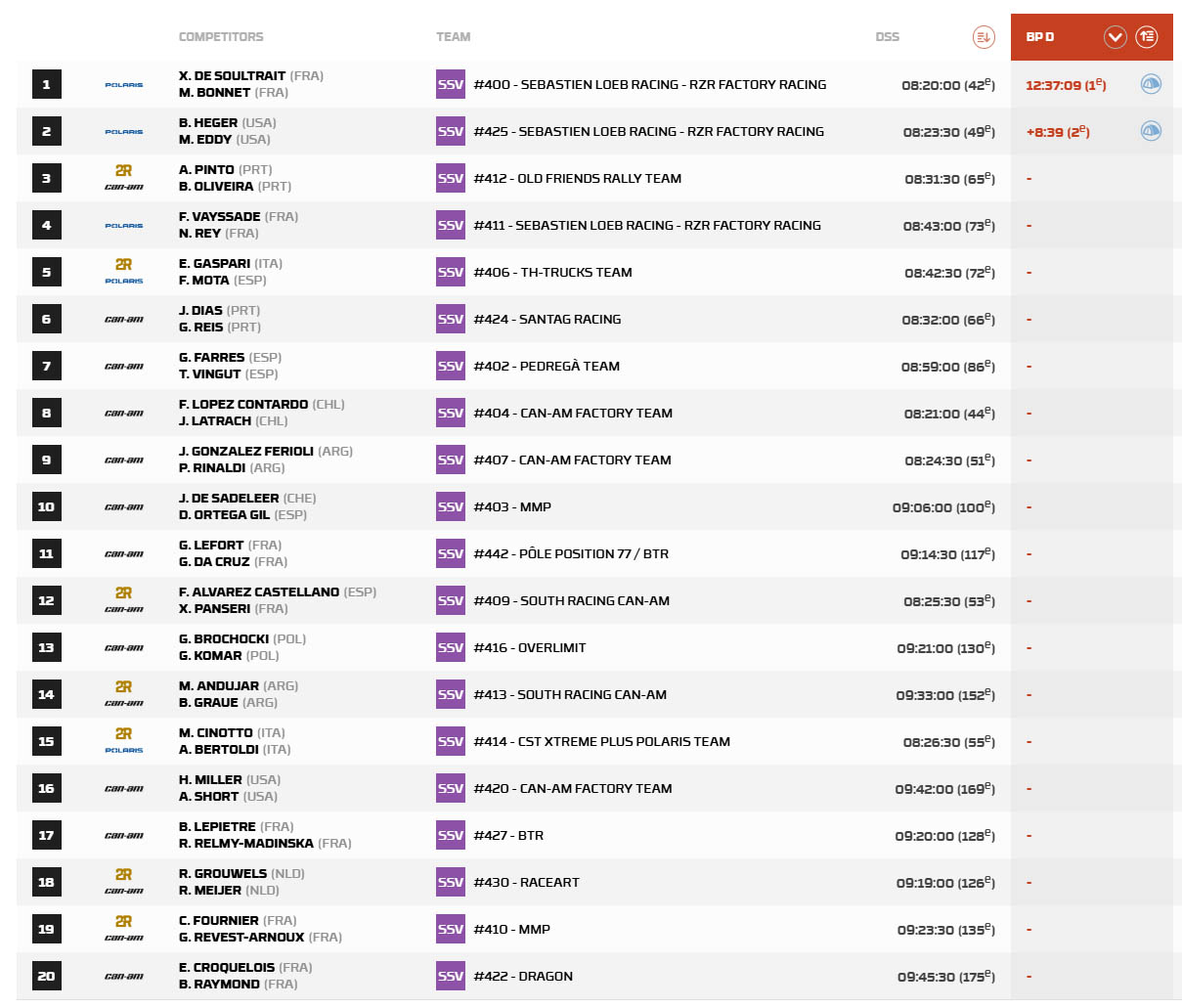1182x1008 pixels.
Task: Click the Polaris logo in B. Heger's row
Action: pyautogui.click(x=124, y=132)
